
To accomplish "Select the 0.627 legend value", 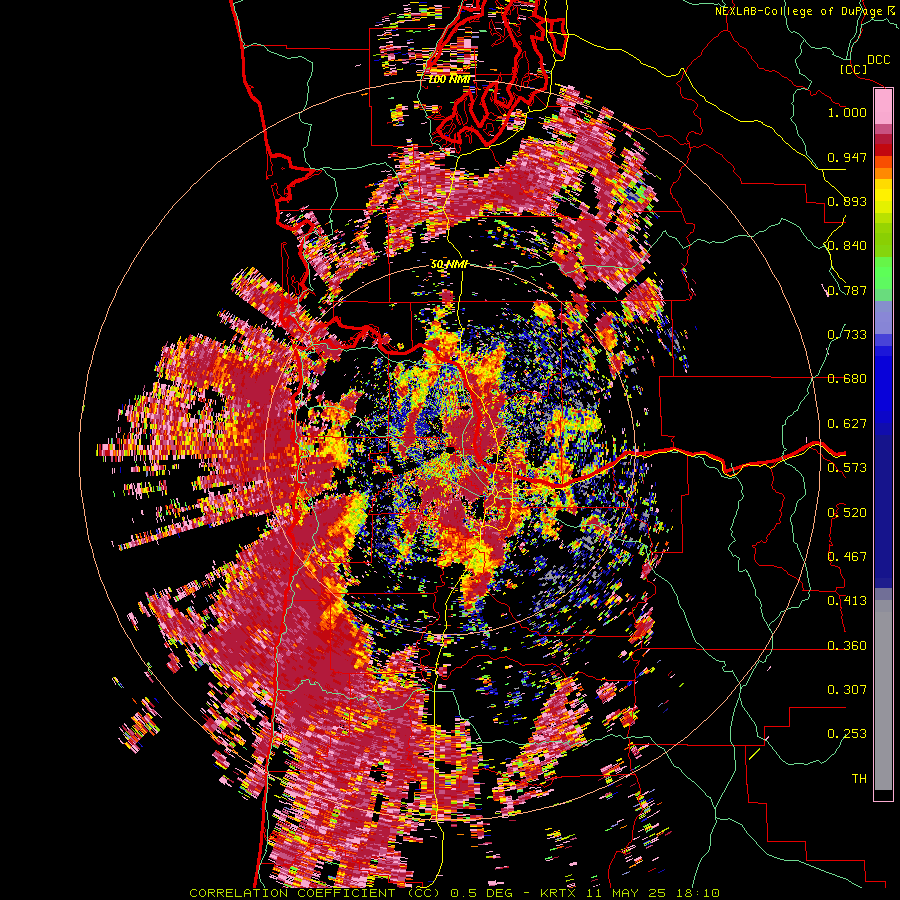I will tap(847, 424).
